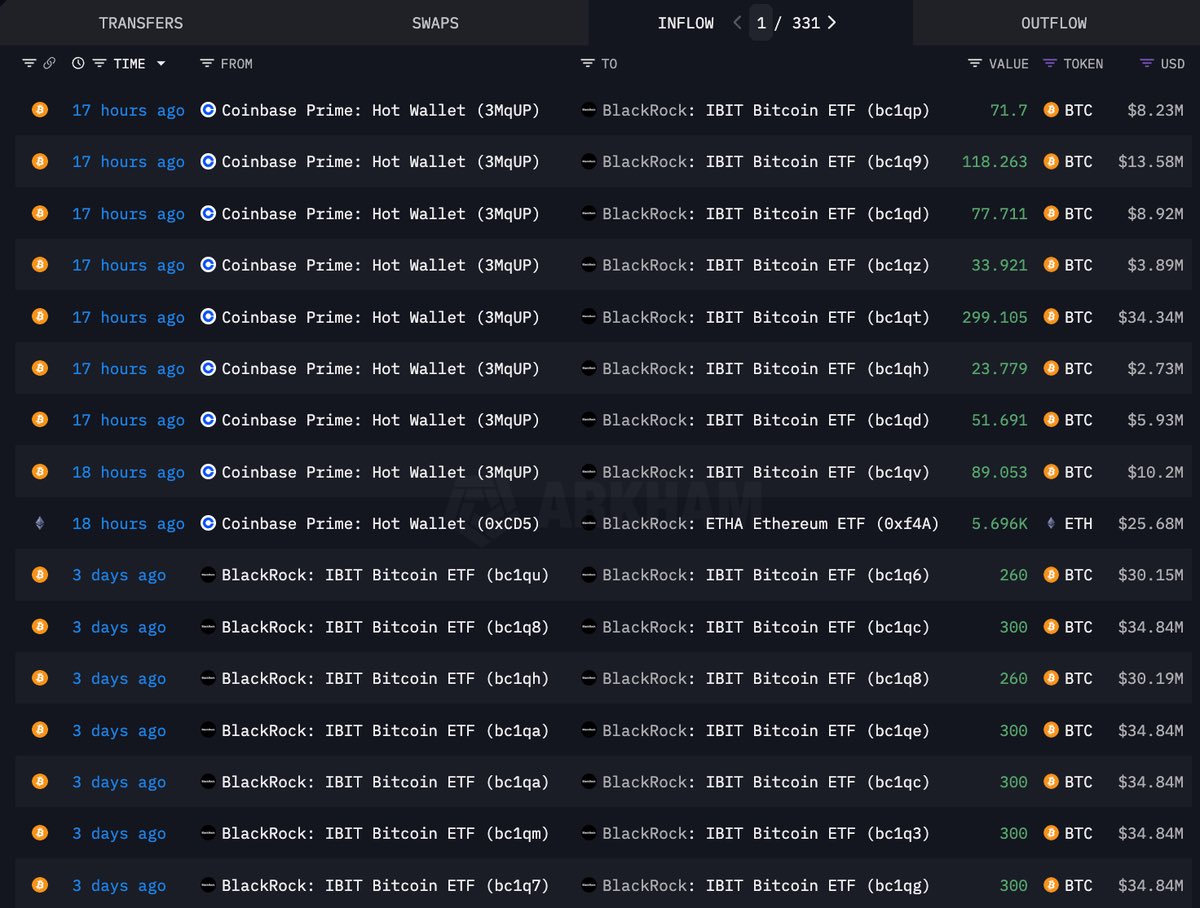Open the FROM column filter icon
The image size is (1200, 908).
(207, 64)
